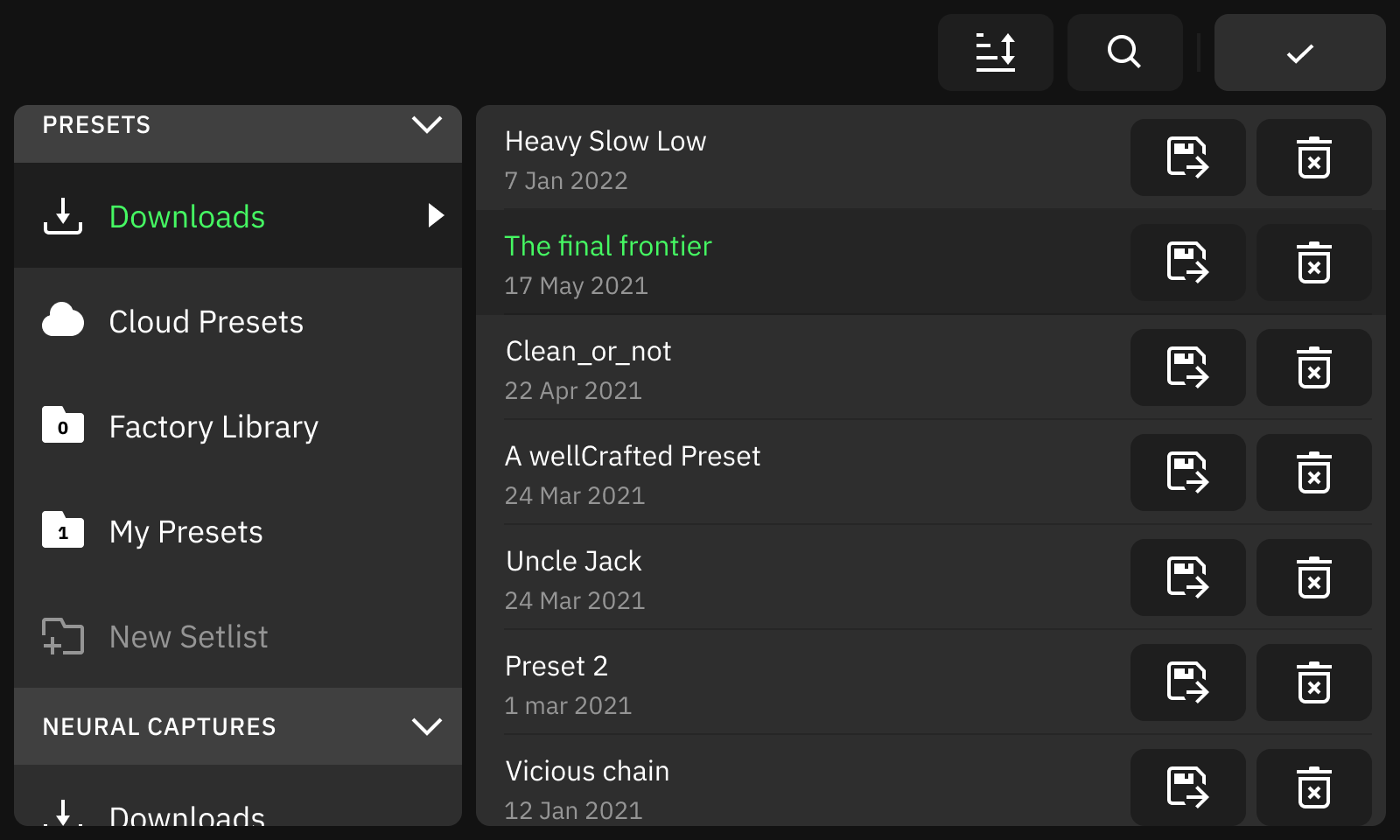Select the My Presets folder
The height and width of the screenshot is (840, 1400).
[185, 532]
